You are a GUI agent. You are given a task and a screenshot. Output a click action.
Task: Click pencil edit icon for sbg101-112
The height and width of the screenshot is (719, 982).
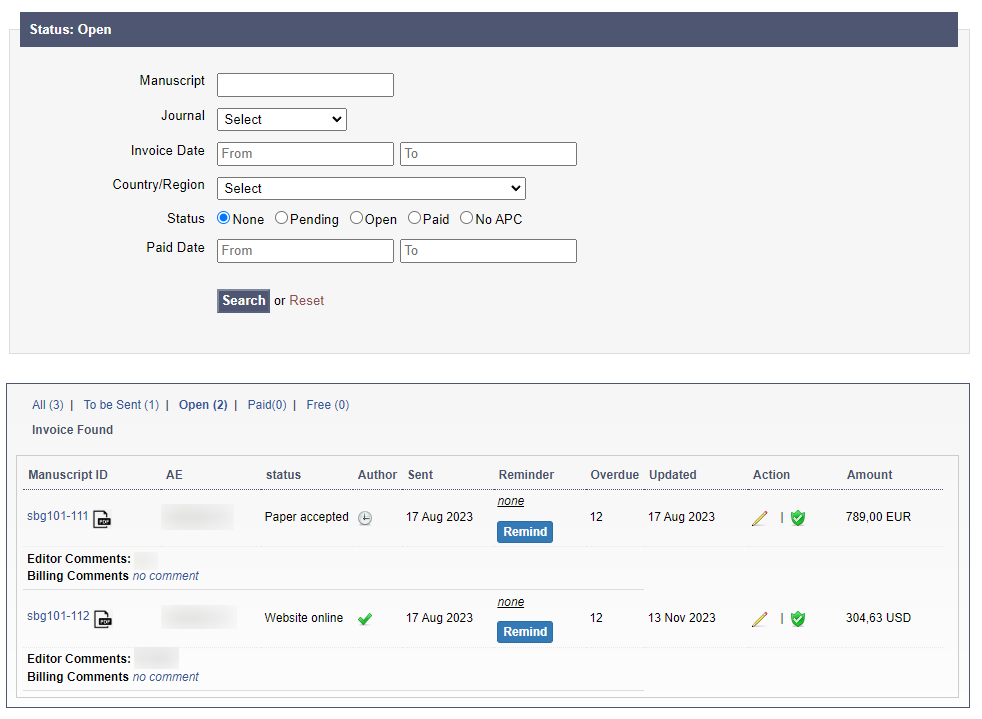click(760, 619)
